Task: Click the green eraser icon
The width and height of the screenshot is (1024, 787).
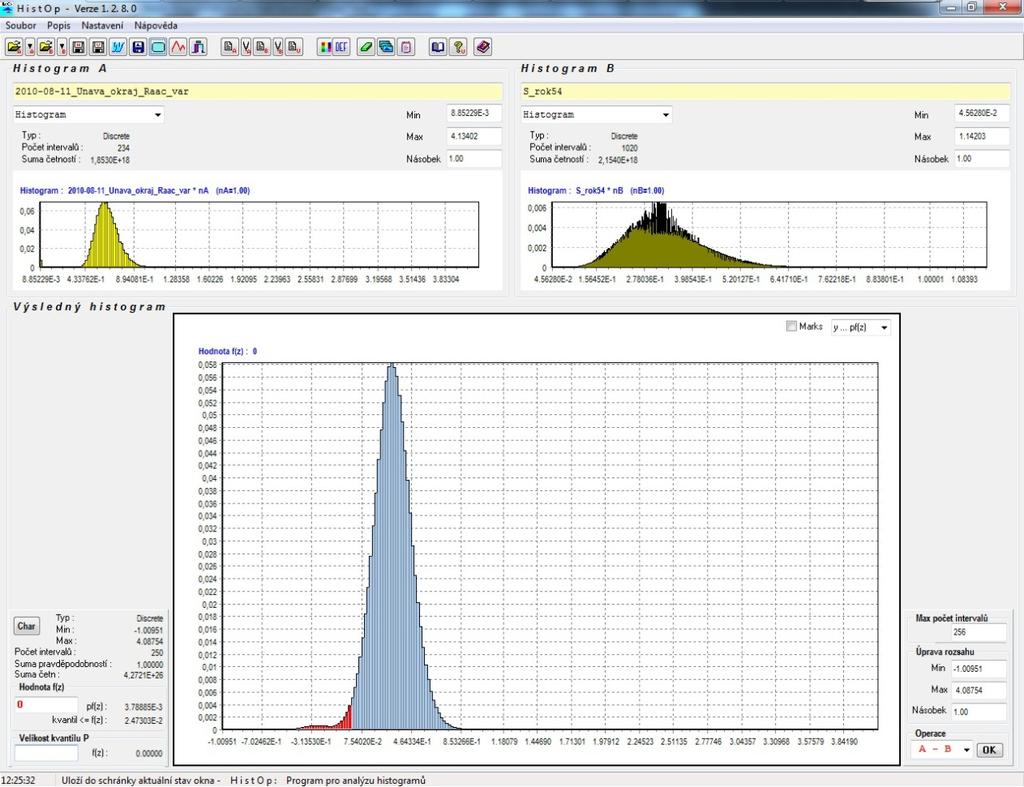Action: coord(366,47)
